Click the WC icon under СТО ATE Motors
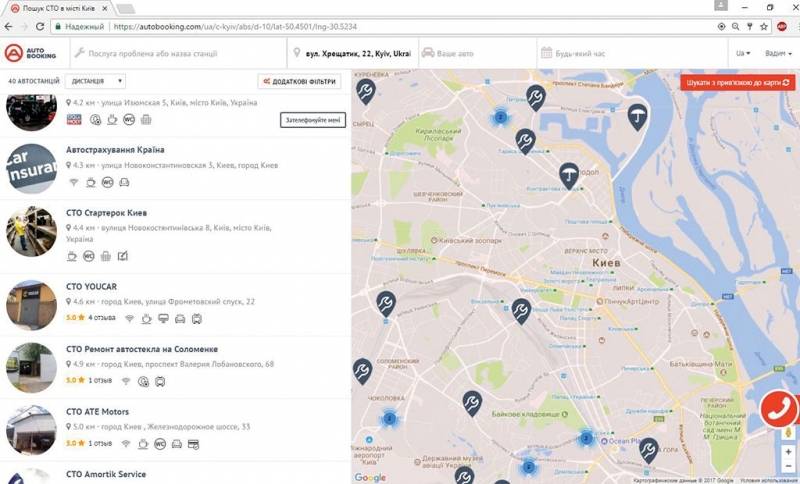 tap(160, 443)
